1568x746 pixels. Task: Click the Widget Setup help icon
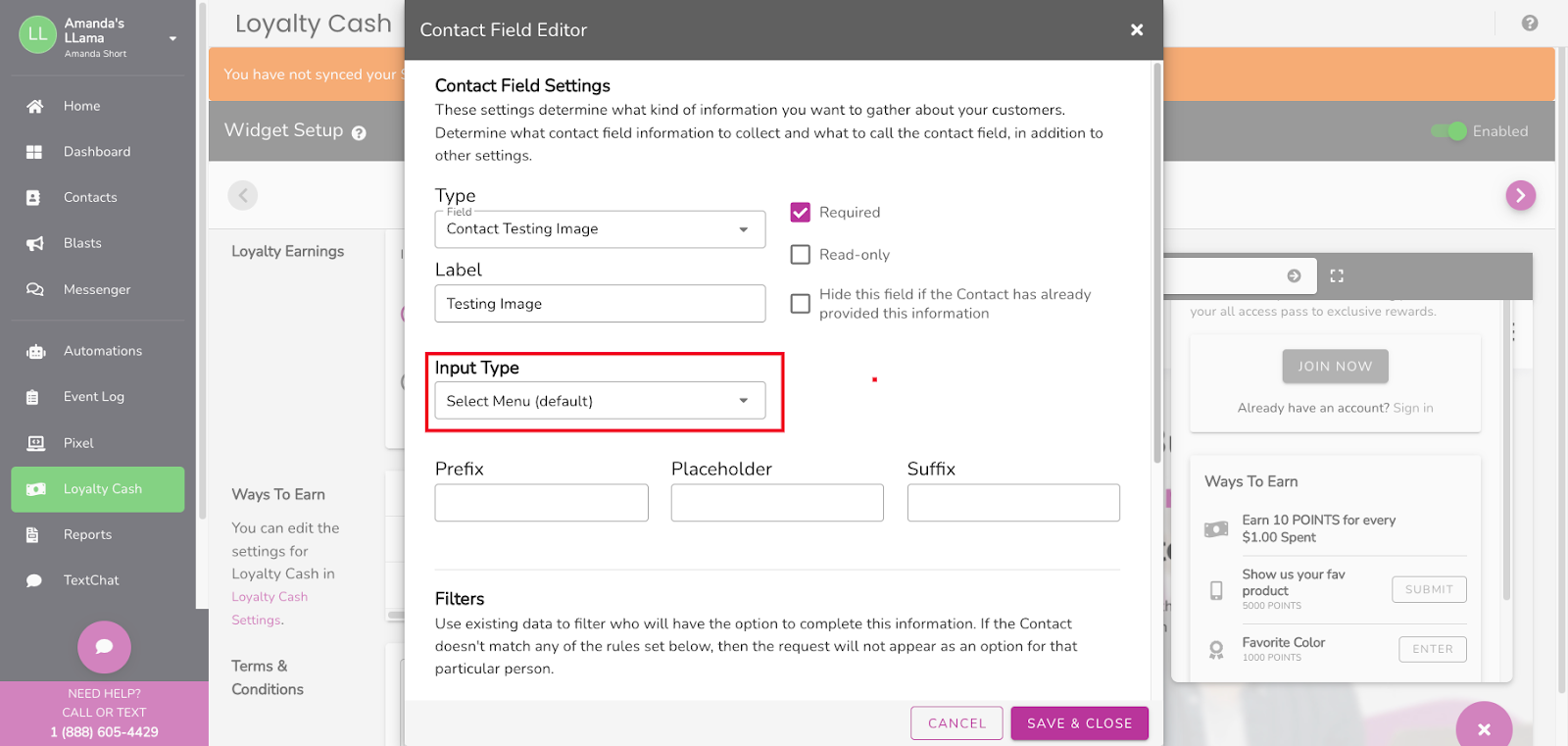359,133
